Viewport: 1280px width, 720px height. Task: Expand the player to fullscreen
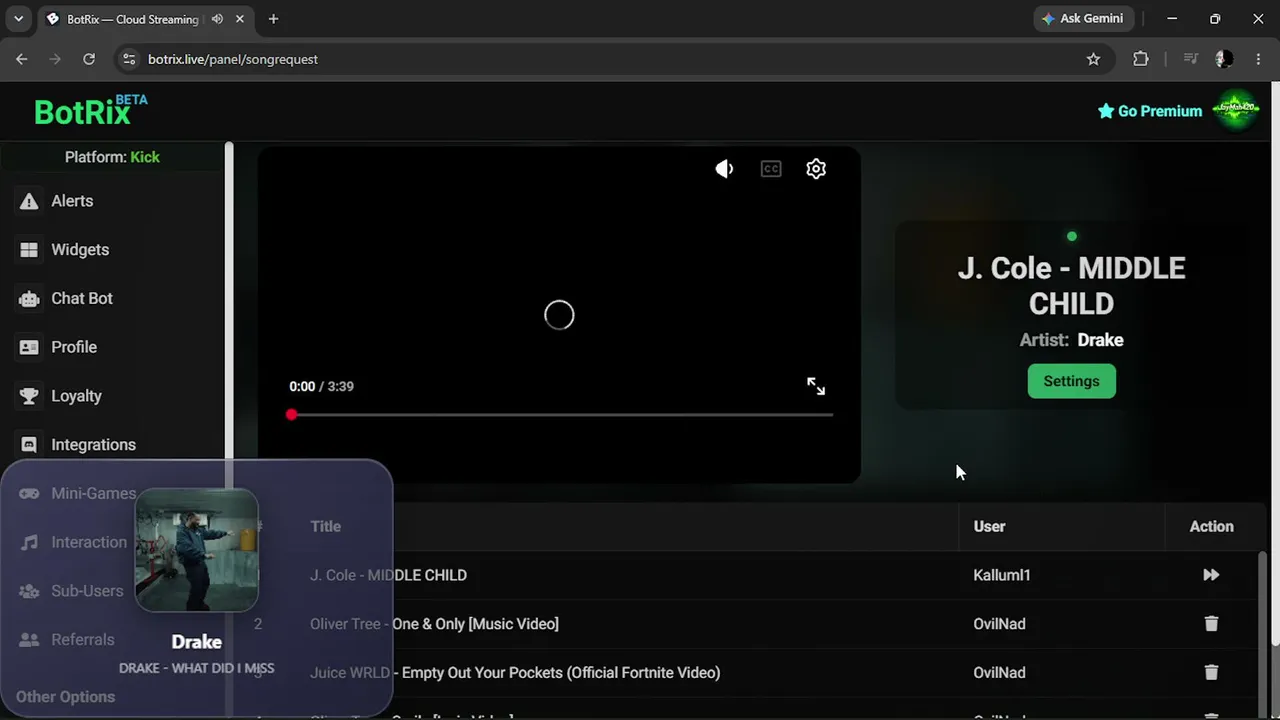(x=816, y=386)
